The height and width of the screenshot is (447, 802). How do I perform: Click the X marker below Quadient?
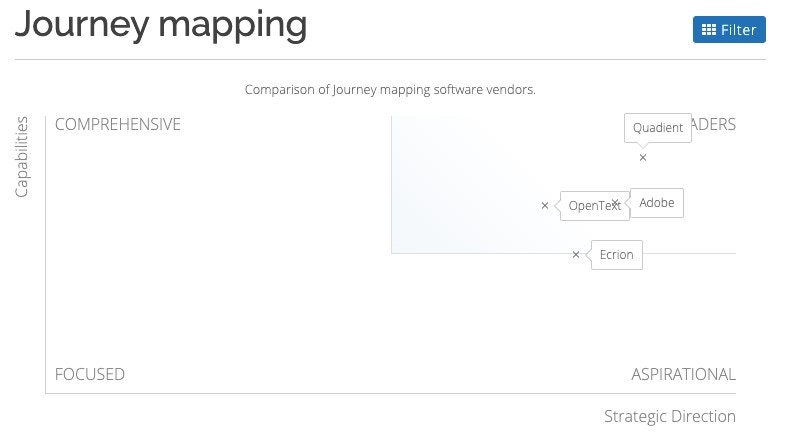tap(643, 158)
